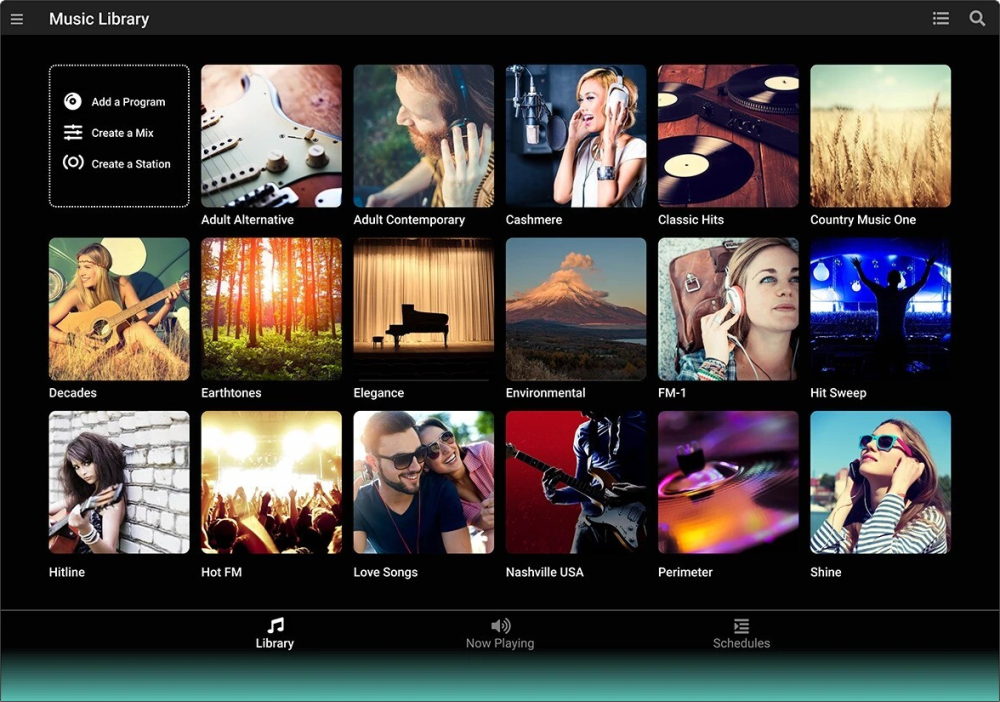Click the Create a Station option
This screenshot has width=1000, height=702.
(130, 163)
